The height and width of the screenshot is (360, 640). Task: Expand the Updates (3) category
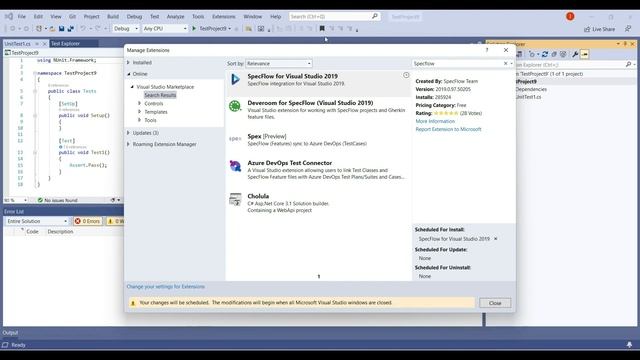click(129, 133)
